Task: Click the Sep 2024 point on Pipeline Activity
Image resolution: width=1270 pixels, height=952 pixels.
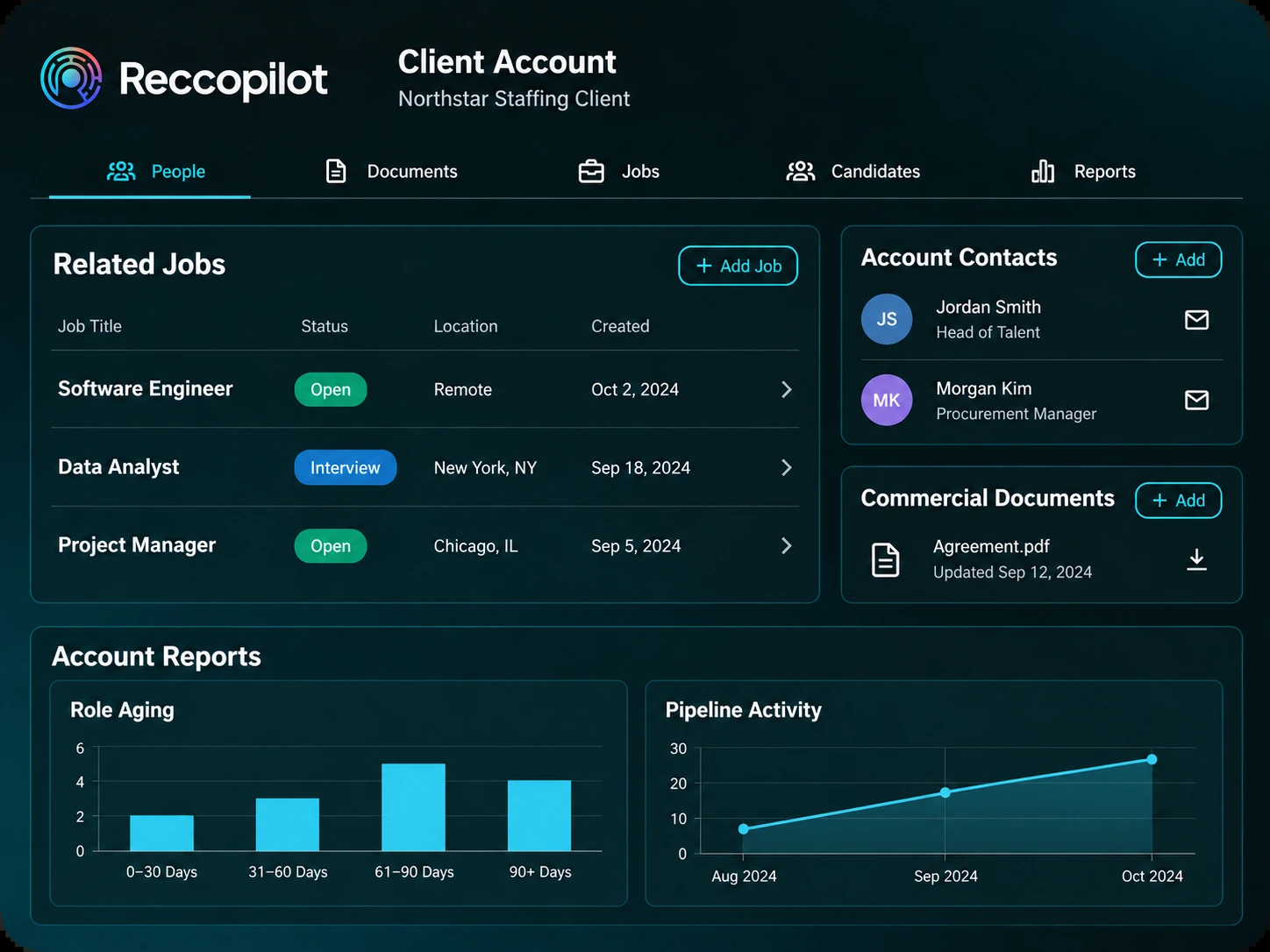Action: [x=945, y=792]
